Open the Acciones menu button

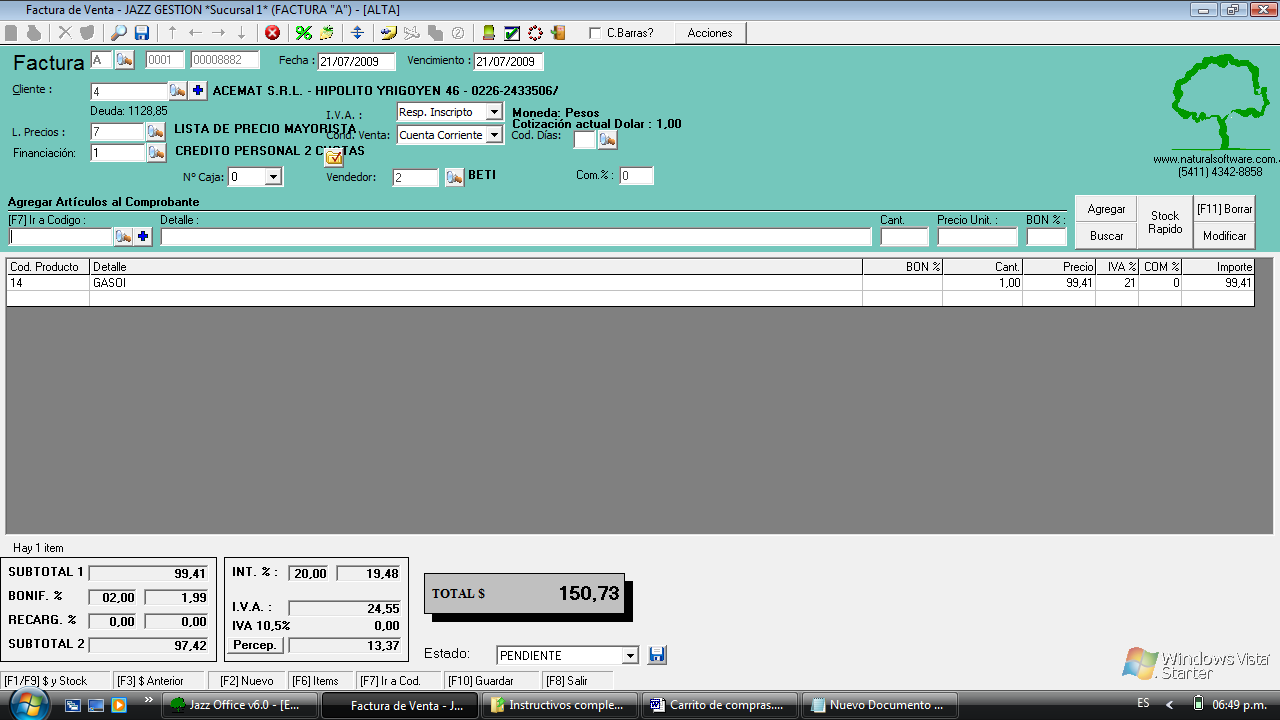[710, 33]
